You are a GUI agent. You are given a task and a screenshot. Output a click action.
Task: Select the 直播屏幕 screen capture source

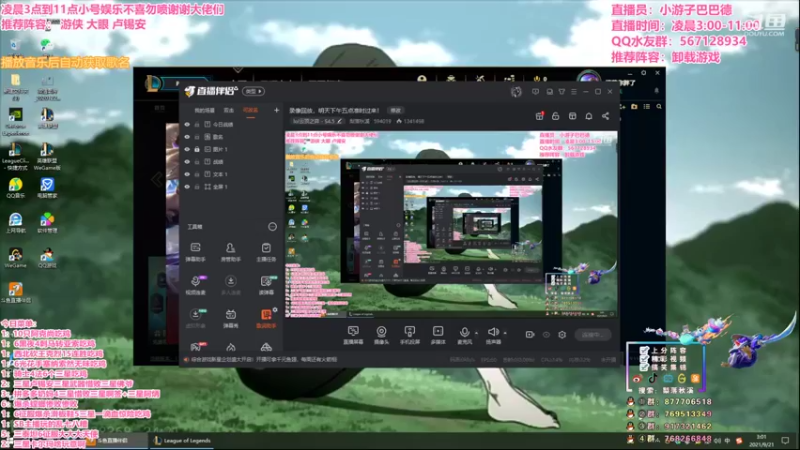pos(353,335)
